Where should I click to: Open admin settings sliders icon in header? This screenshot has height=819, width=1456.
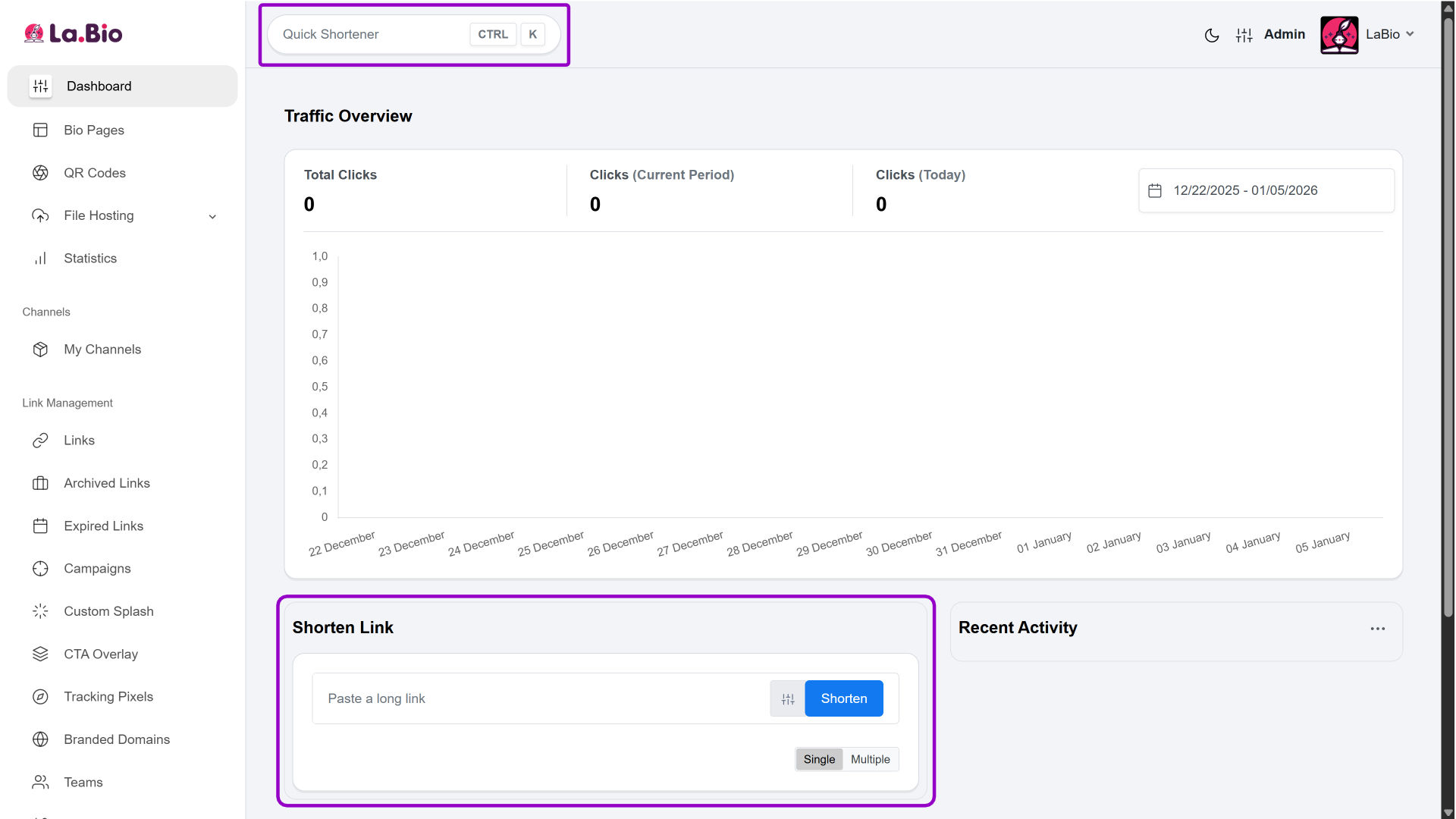click(x=1244, y=35)
